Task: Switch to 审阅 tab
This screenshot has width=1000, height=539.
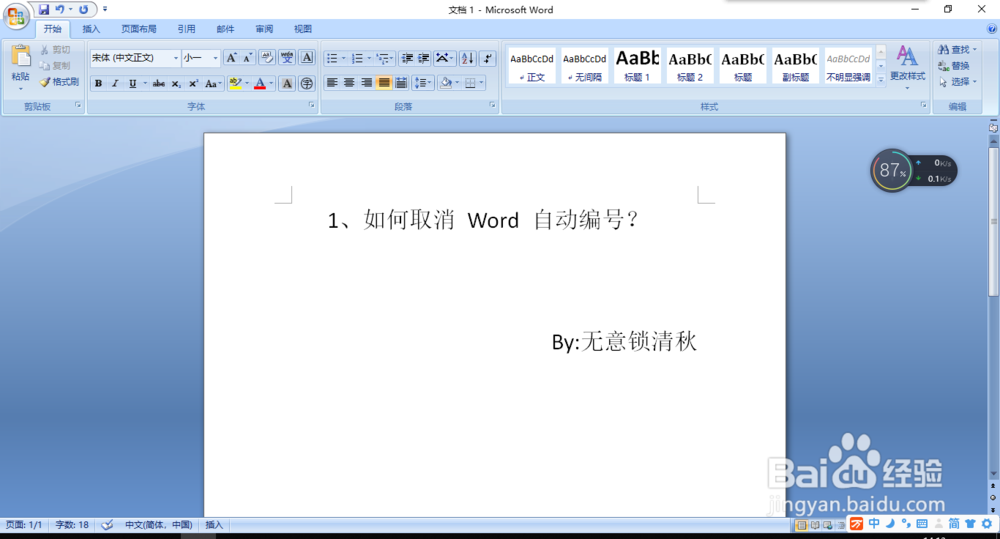Action: click(x=264, y=29)
